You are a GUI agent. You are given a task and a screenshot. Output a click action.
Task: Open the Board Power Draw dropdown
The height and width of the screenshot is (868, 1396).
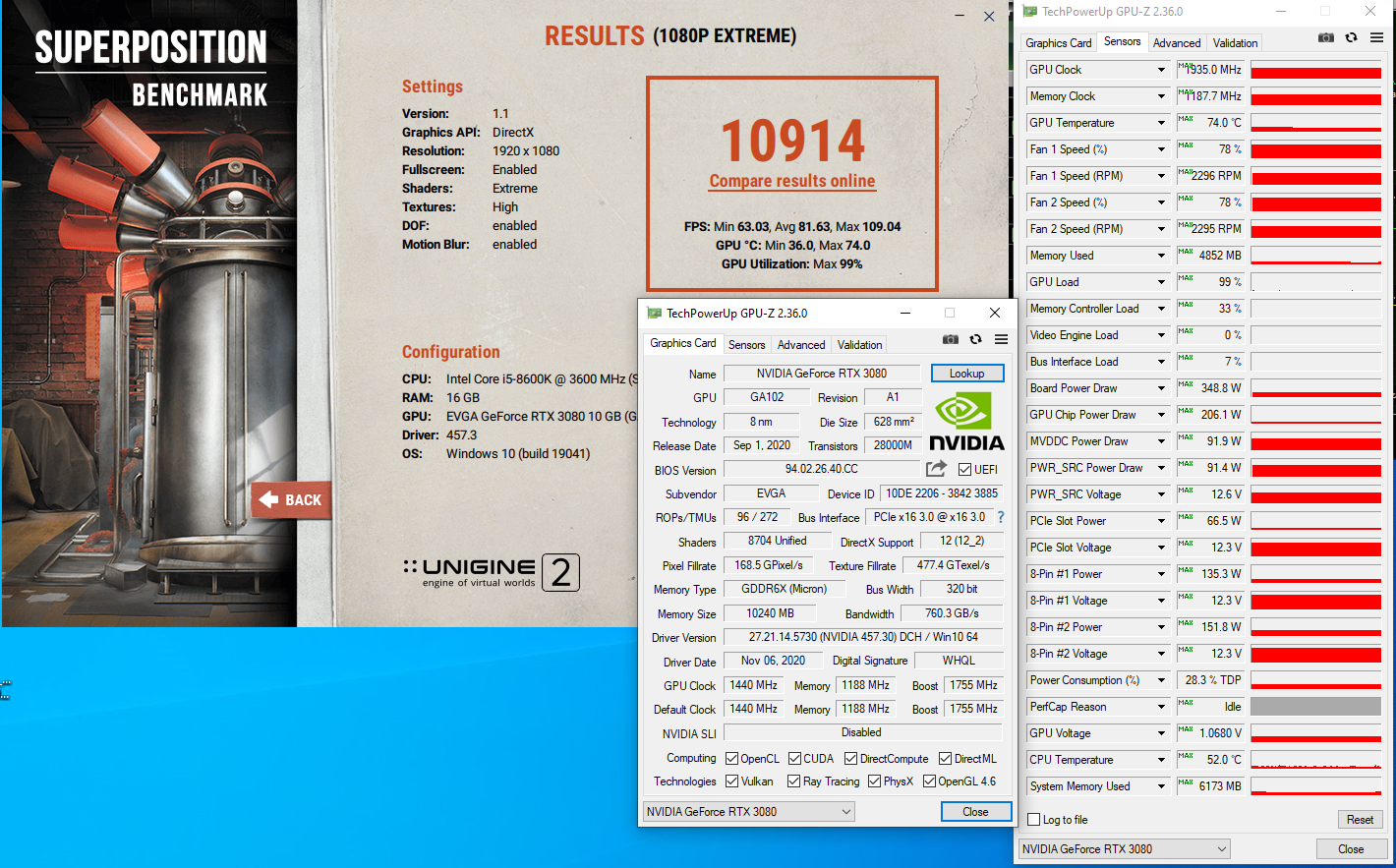point(1161,388)
